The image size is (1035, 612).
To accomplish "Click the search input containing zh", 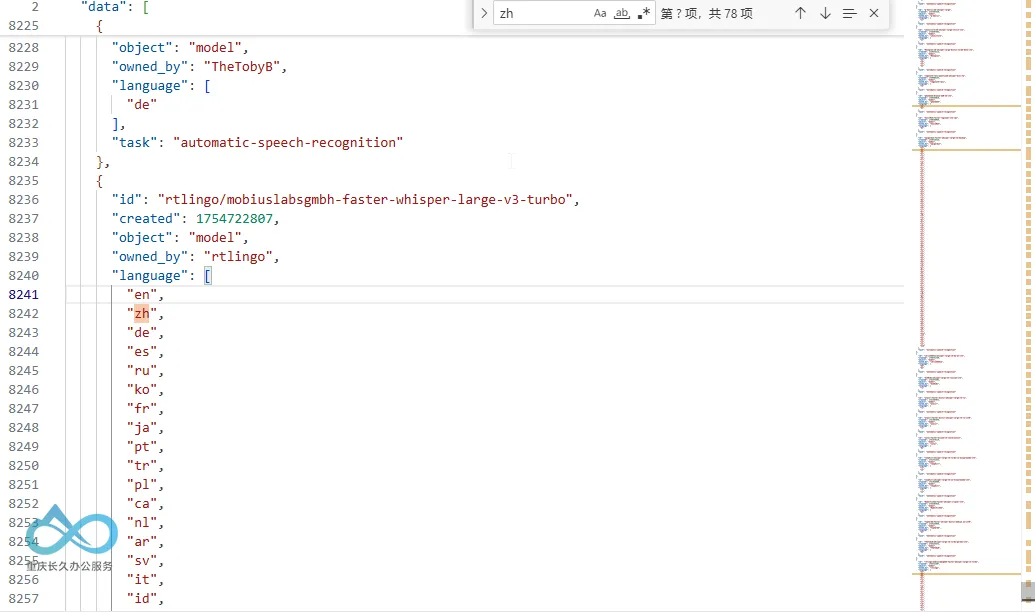I will [x=543, y=13].
